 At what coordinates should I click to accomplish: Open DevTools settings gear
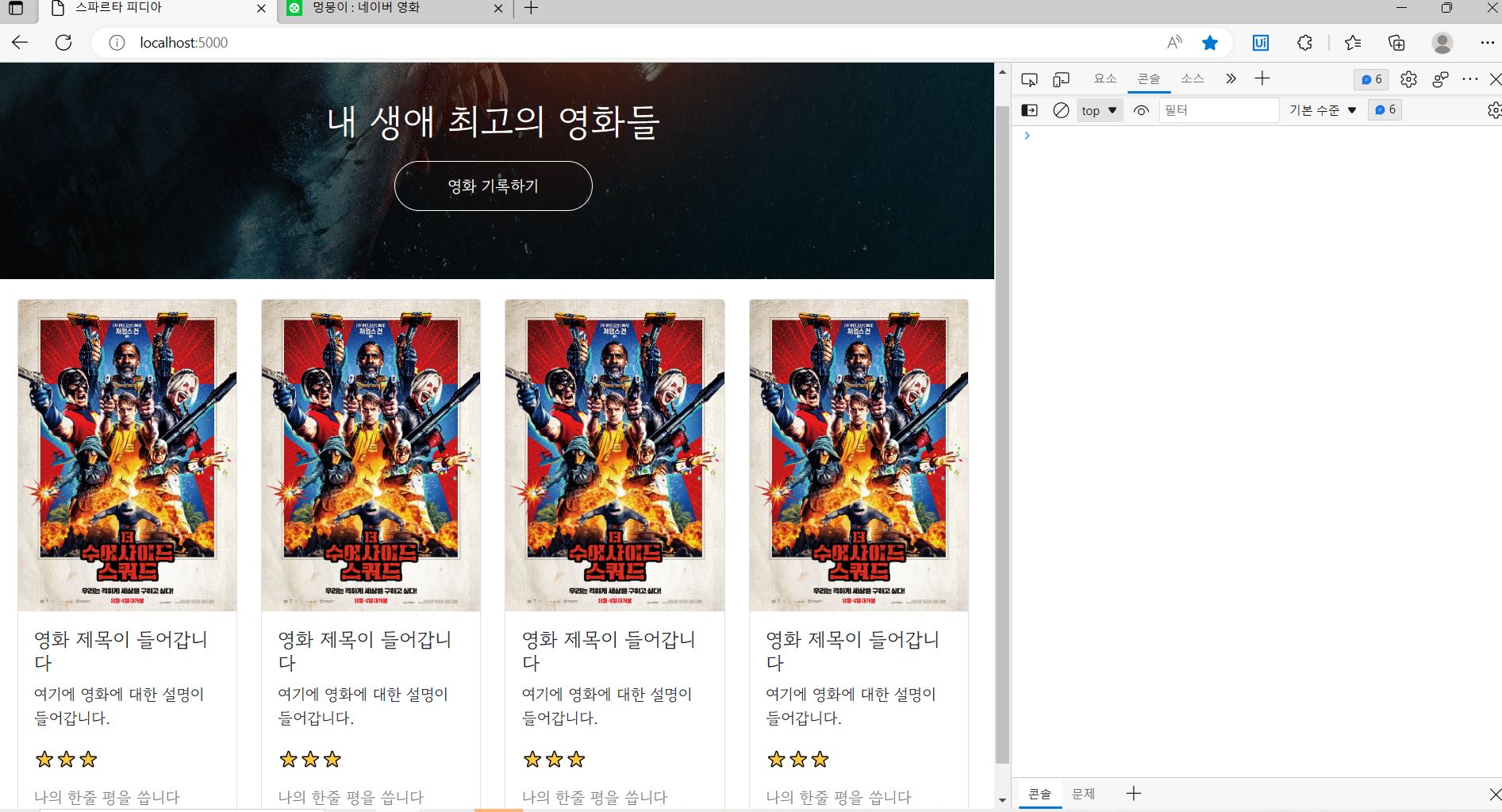(1408, 79)
